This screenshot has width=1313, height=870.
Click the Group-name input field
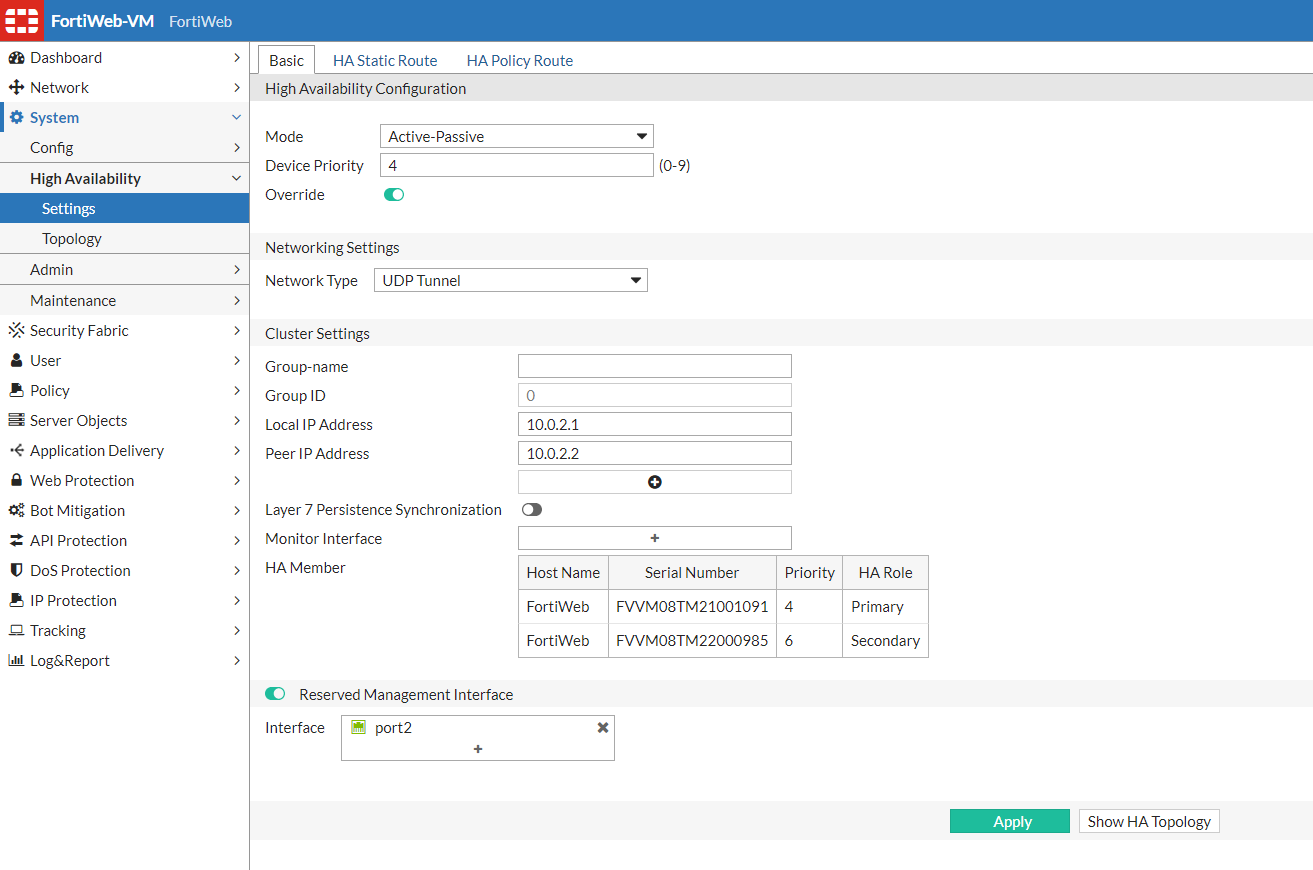653,365
